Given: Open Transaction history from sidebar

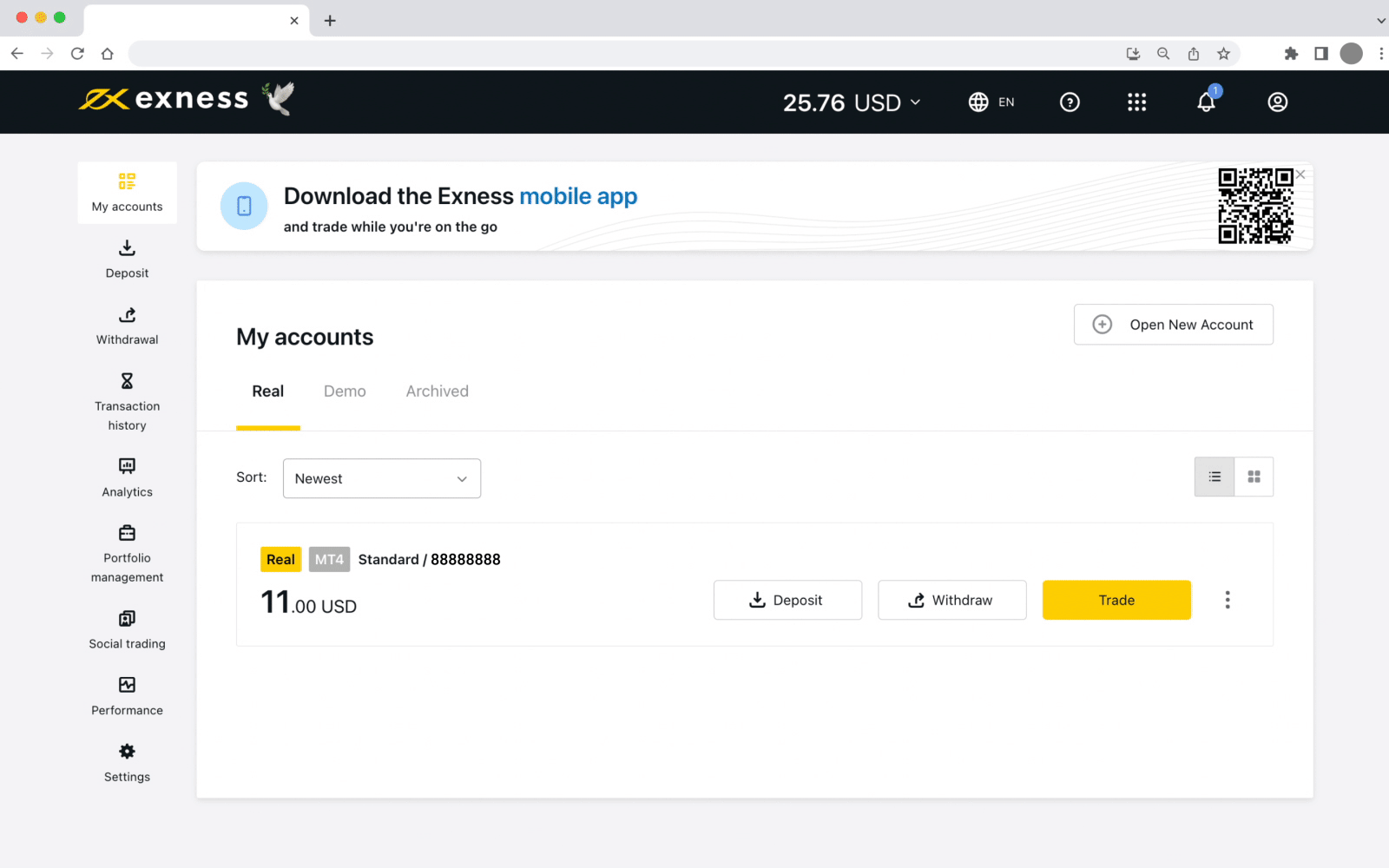Looking at the screenshot, I should 127,402.
